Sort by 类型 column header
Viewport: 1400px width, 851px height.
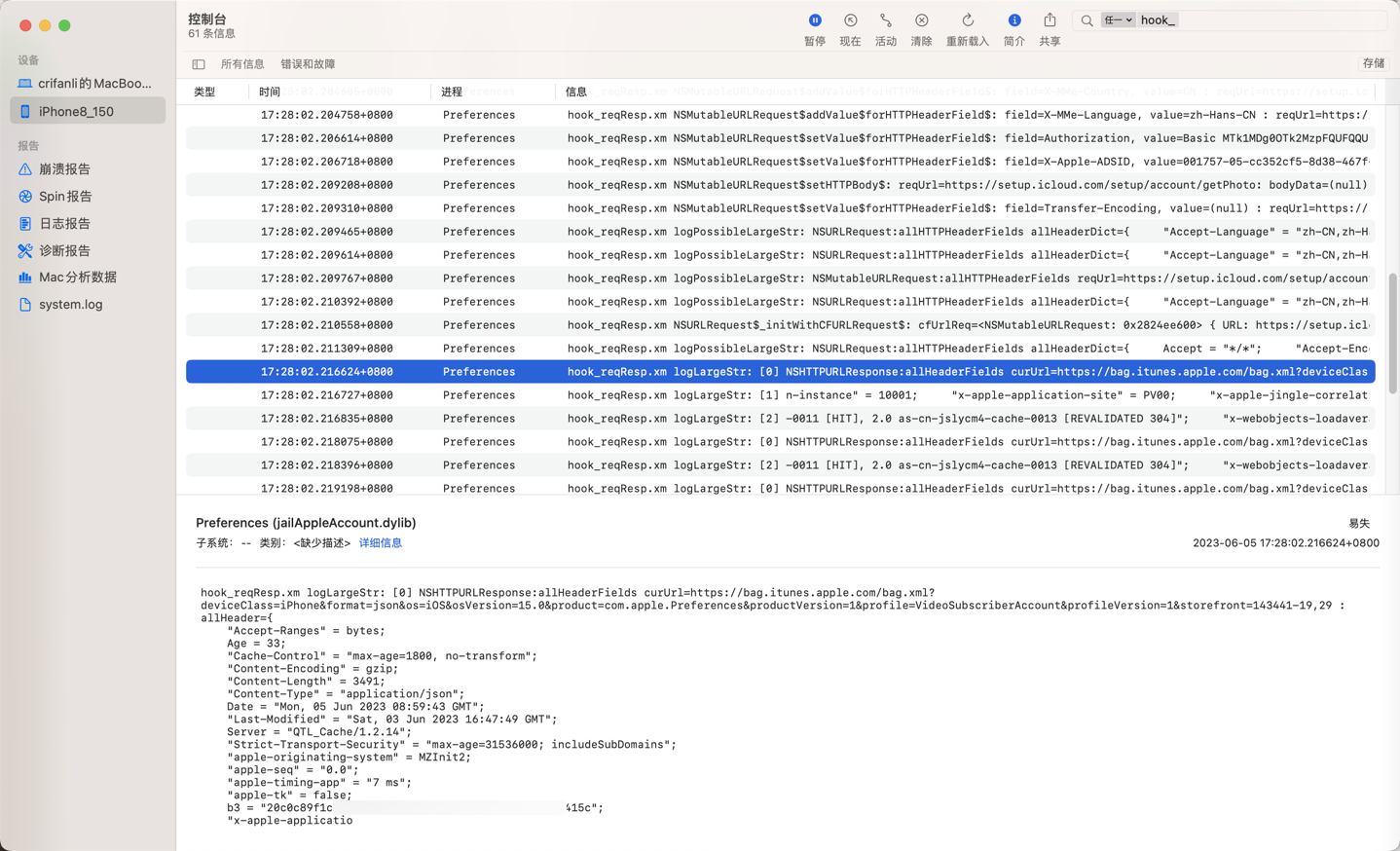click(204, 92)
